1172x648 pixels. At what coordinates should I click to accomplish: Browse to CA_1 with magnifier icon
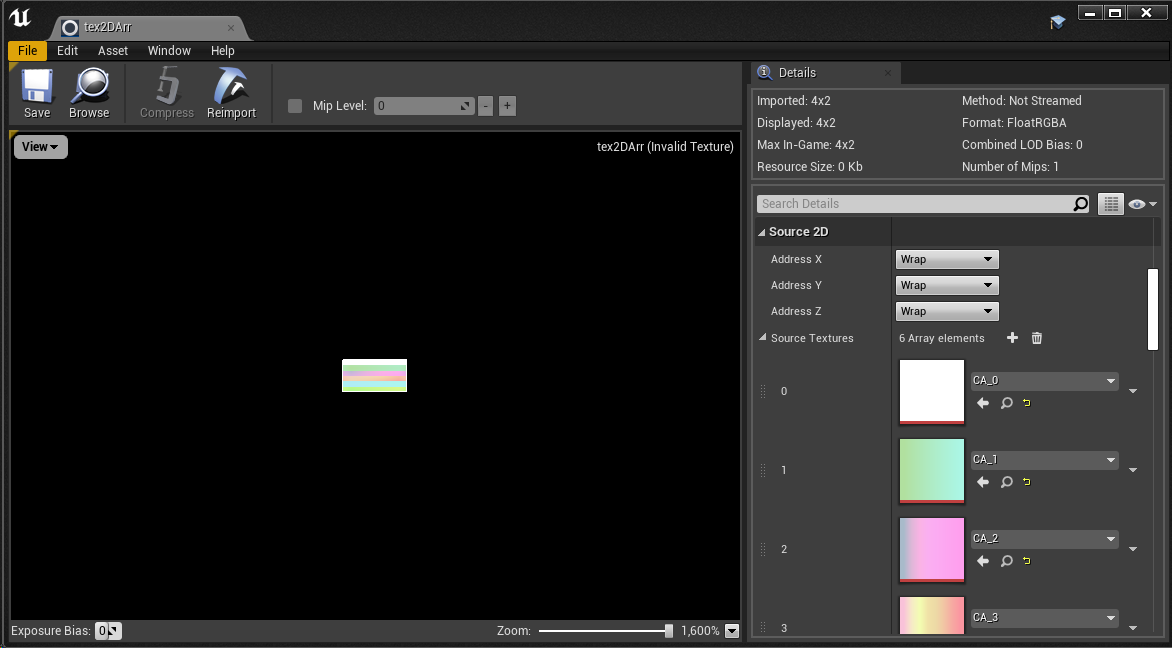(x=1007, y=482)
